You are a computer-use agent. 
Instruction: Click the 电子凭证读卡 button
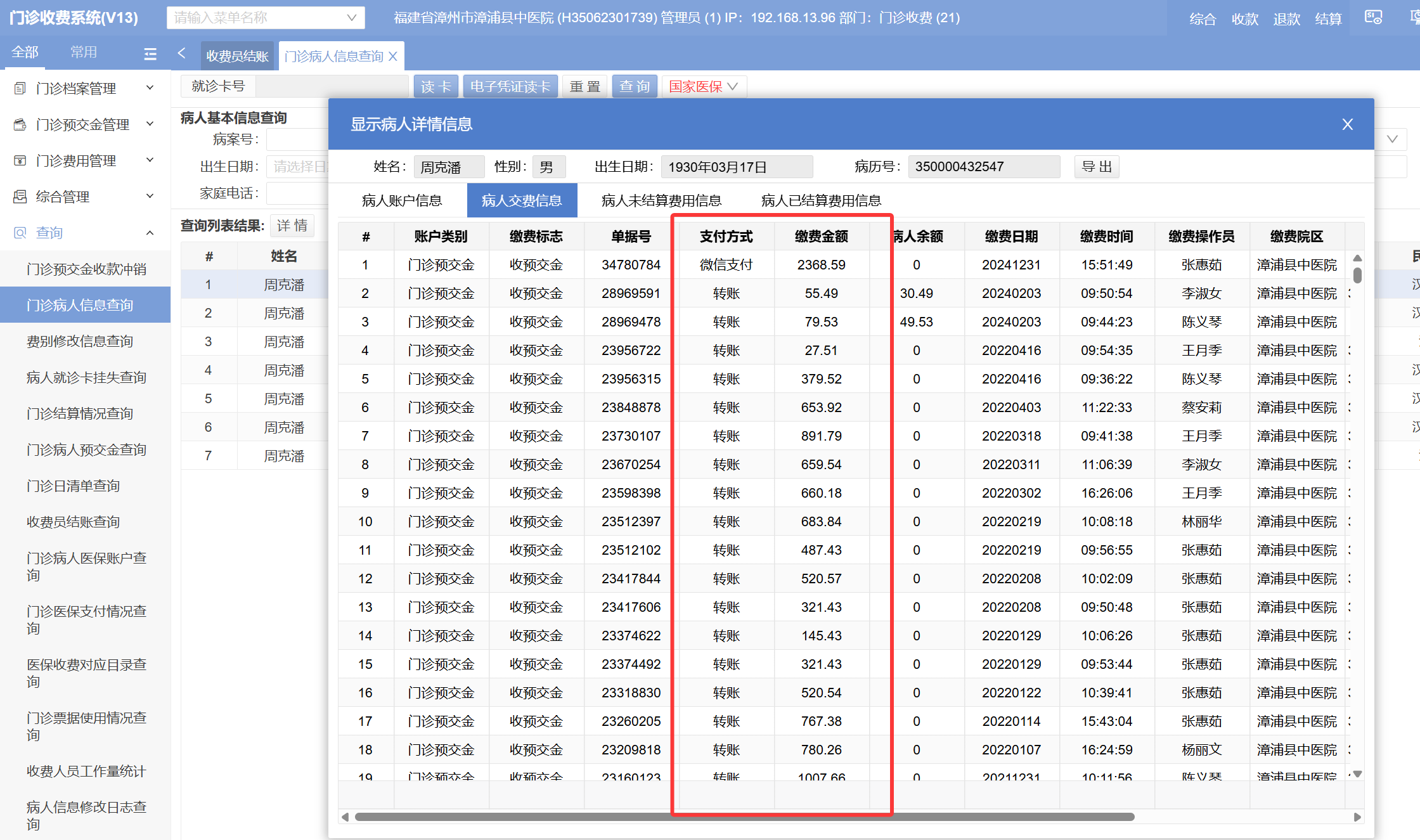pos(510,86)
